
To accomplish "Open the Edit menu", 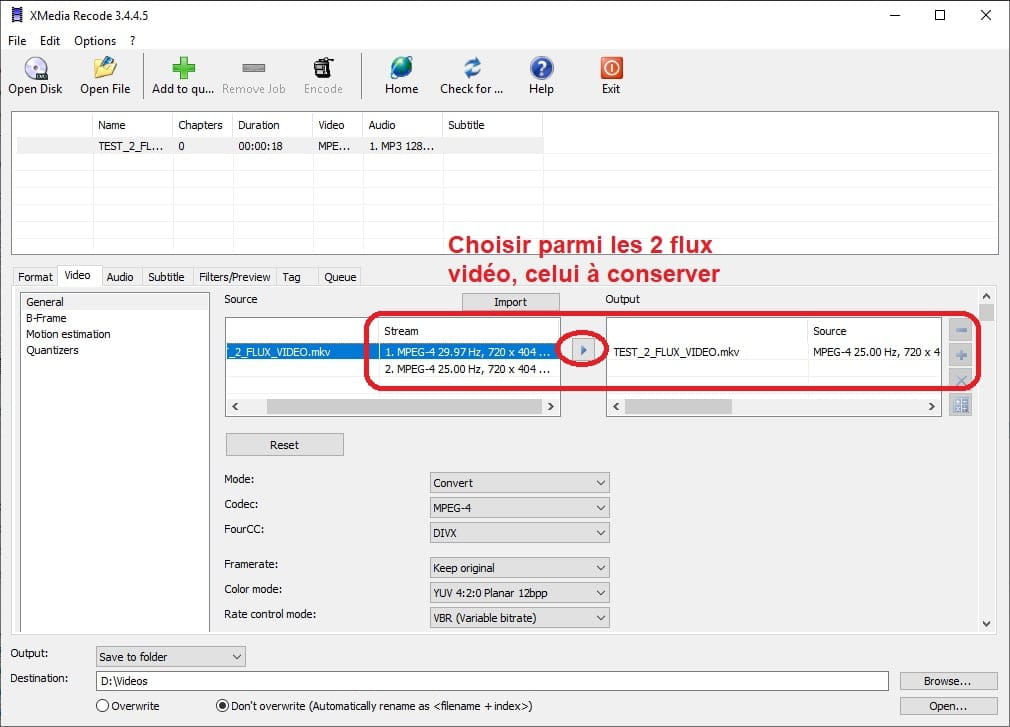I will pos(50,41).
